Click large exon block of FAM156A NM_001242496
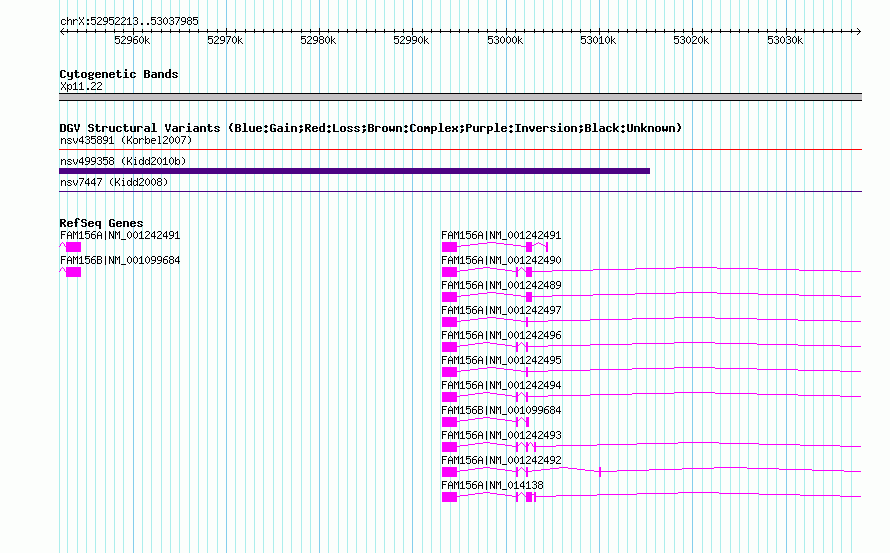 tap(450, 347)
